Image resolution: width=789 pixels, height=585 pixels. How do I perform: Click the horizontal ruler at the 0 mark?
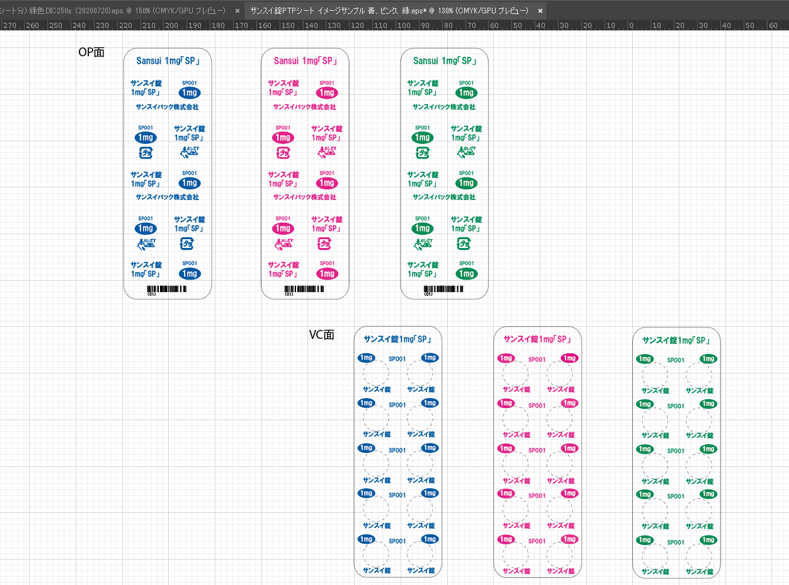click(x=631, y=25)
